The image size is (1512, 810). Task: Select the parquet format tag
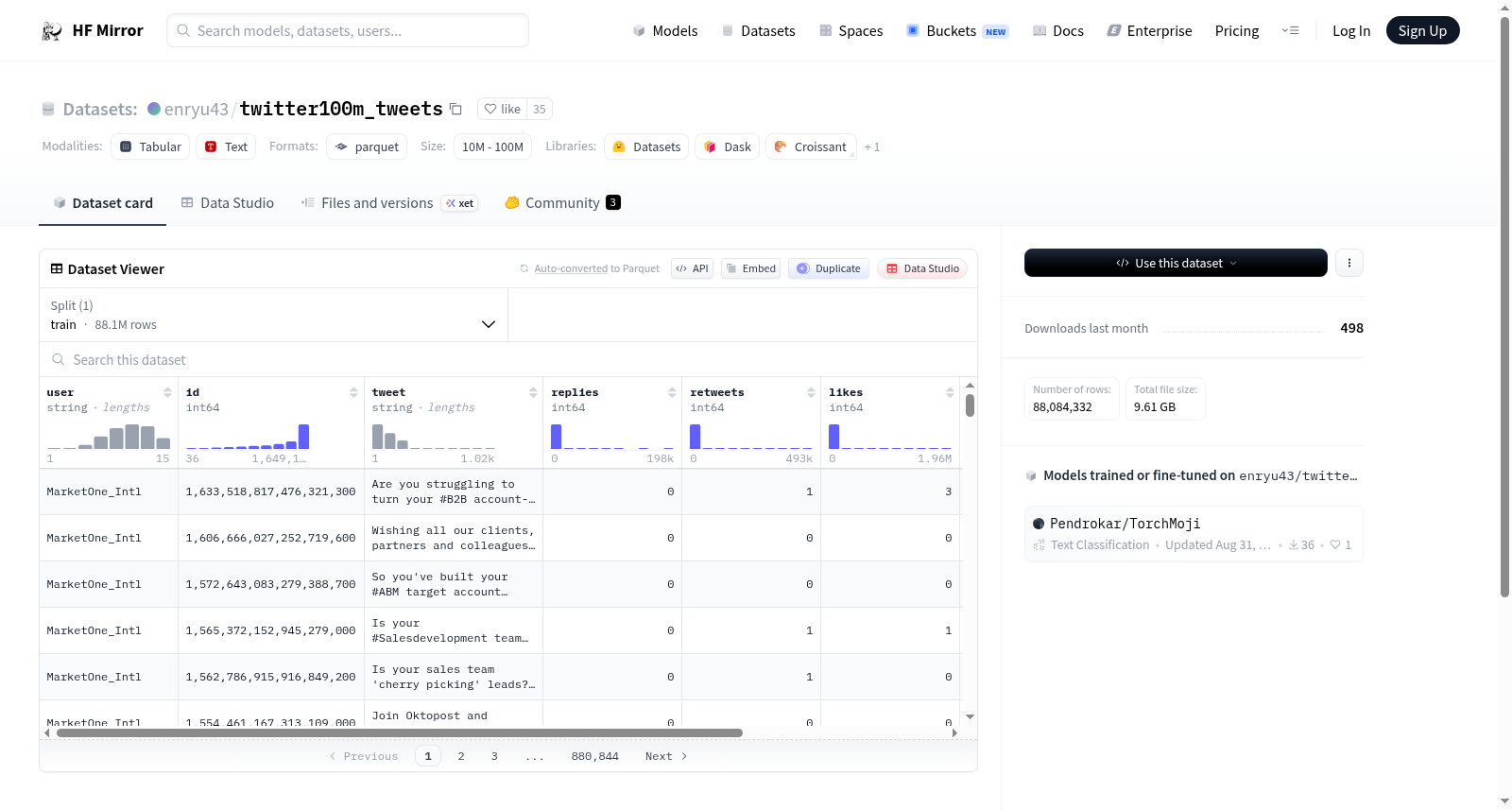tap(367, 146)
